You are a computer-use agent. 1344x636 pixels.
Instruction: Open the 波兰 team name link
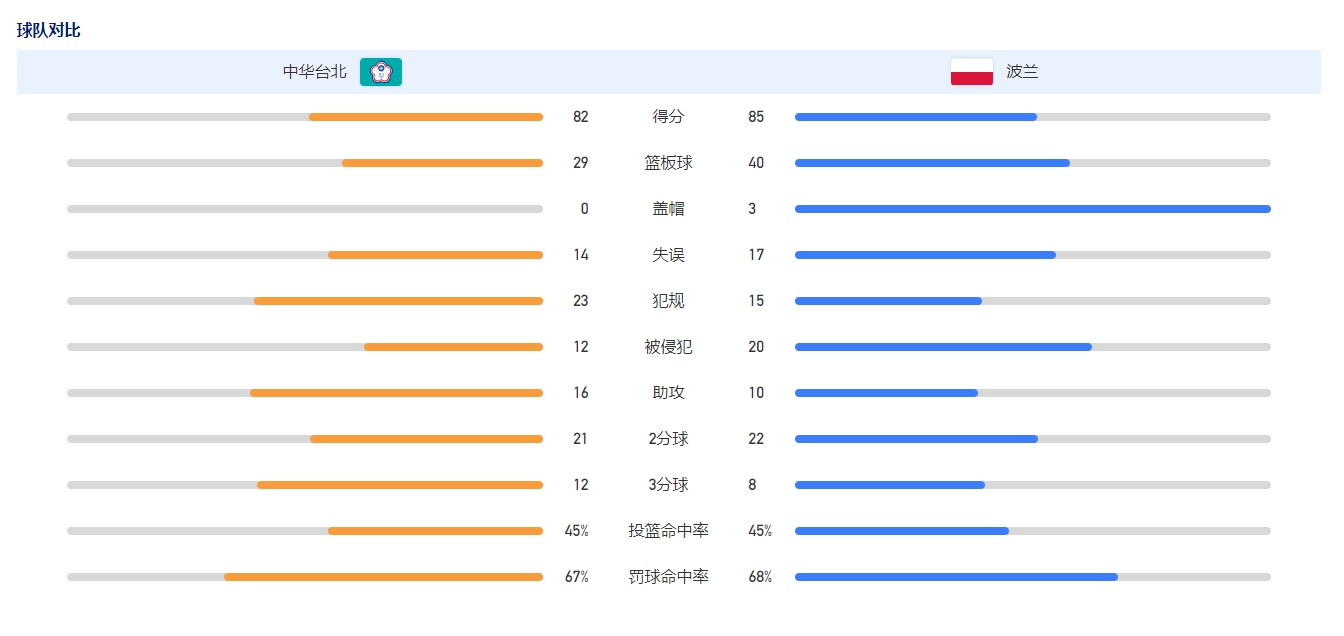[x=1022, y=72]
